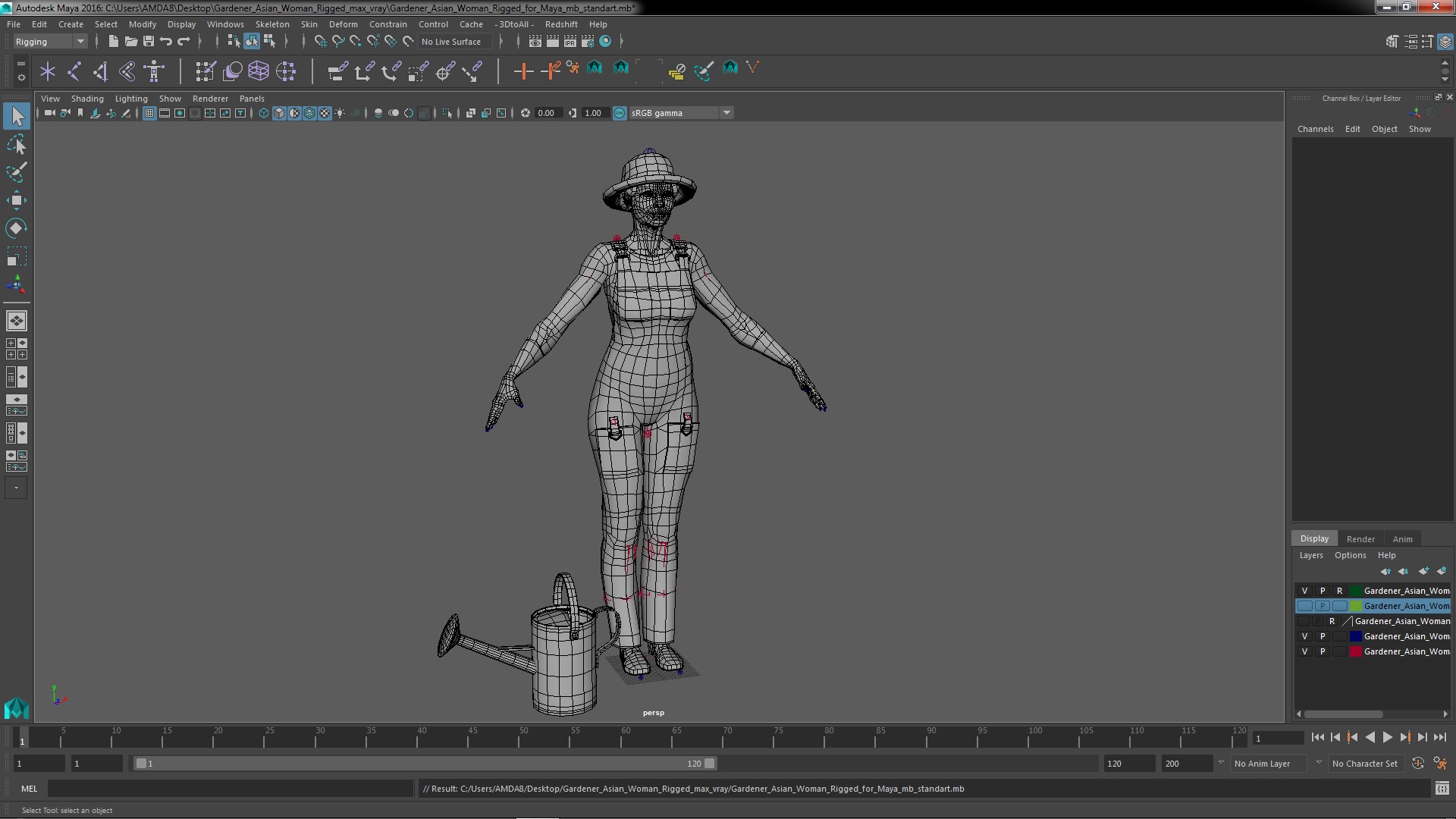Open the Channels menu in Channel Box

point(1315,129)
